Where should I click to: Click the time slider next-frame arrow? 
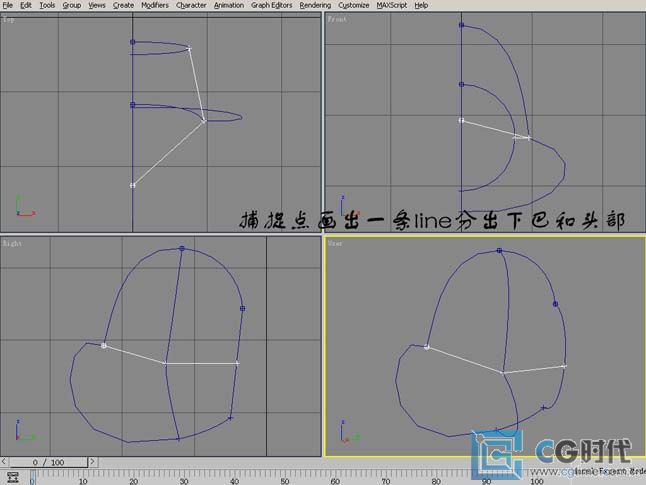[x=92, y=462]
